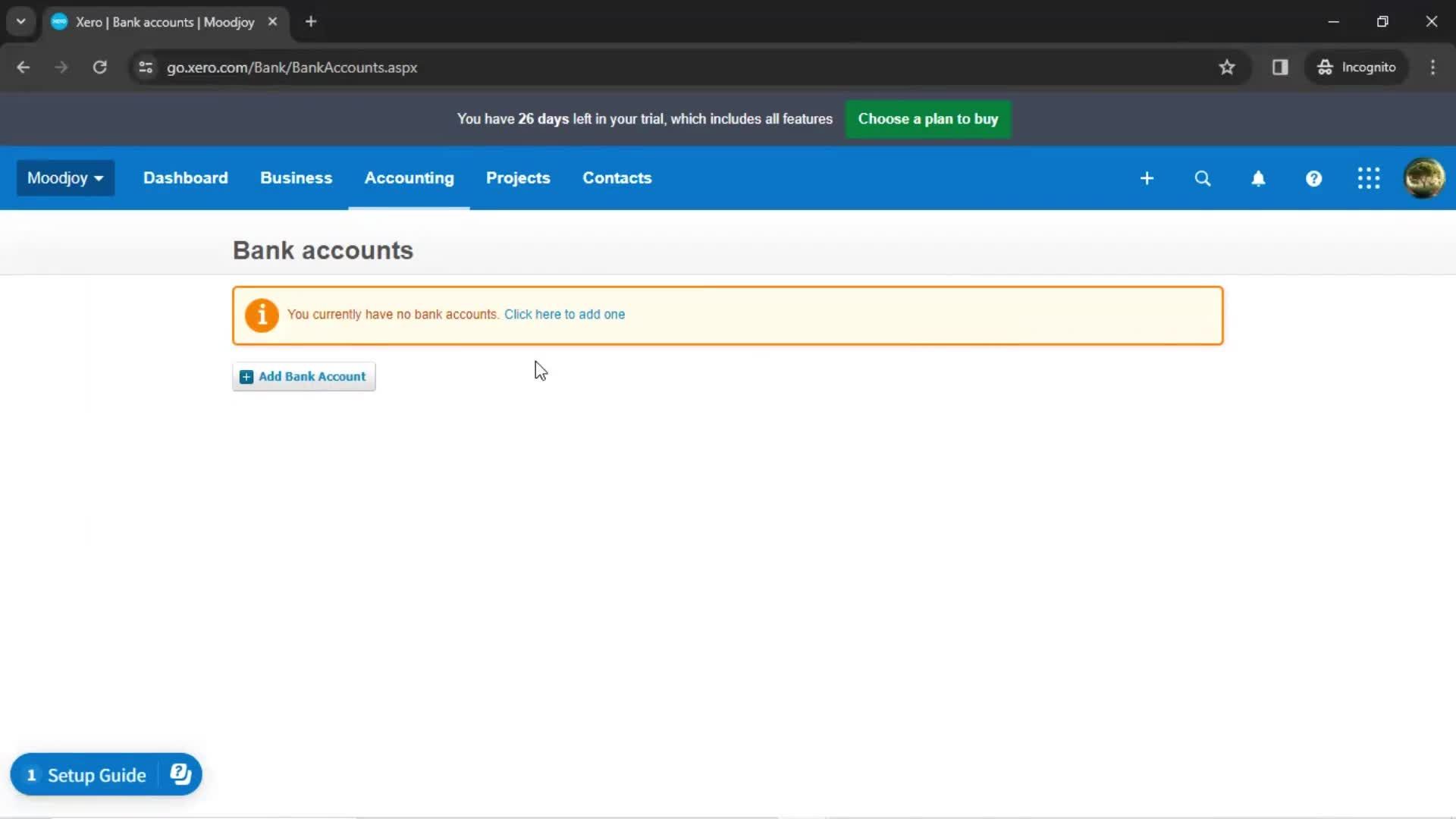Open the notifications bell
The width and height of the screenshot is (1456, 819).
[x=1258, y=178]
